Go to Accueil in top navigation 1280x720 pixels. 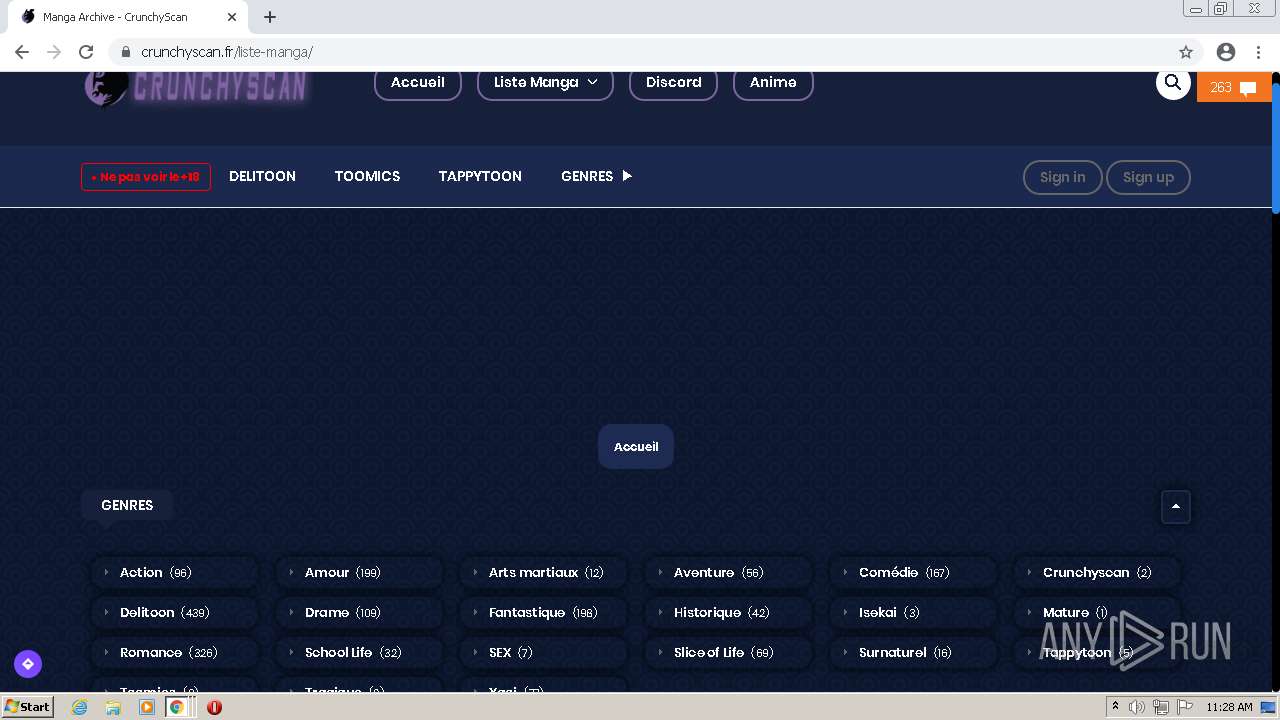[x=418, y=83]
